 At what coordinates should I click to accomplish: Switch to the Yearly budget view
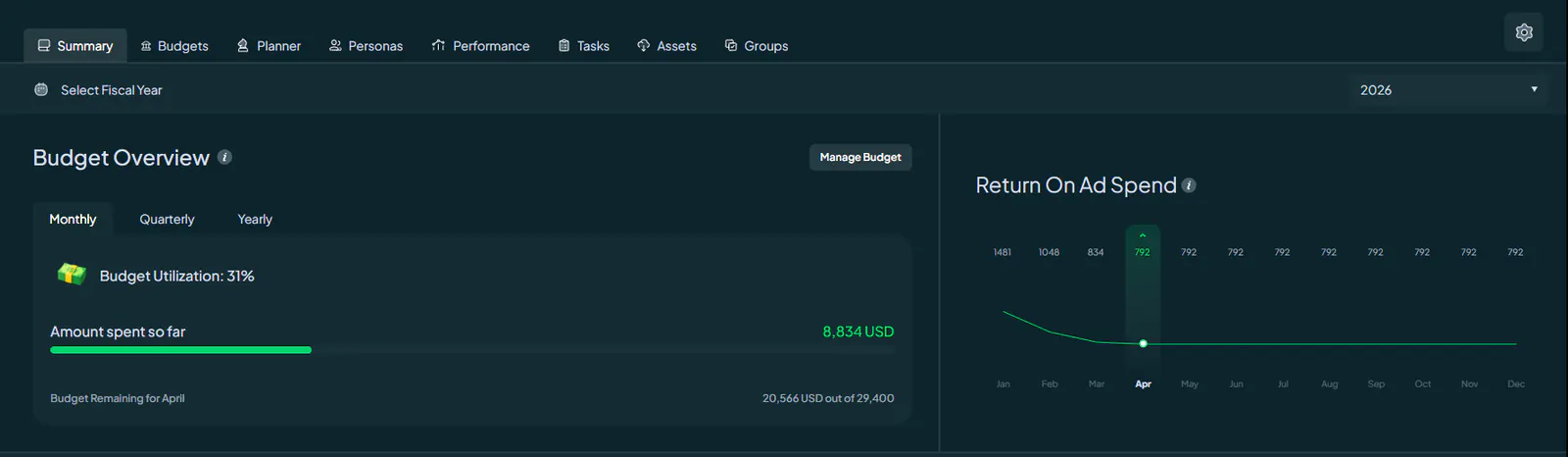255,219
